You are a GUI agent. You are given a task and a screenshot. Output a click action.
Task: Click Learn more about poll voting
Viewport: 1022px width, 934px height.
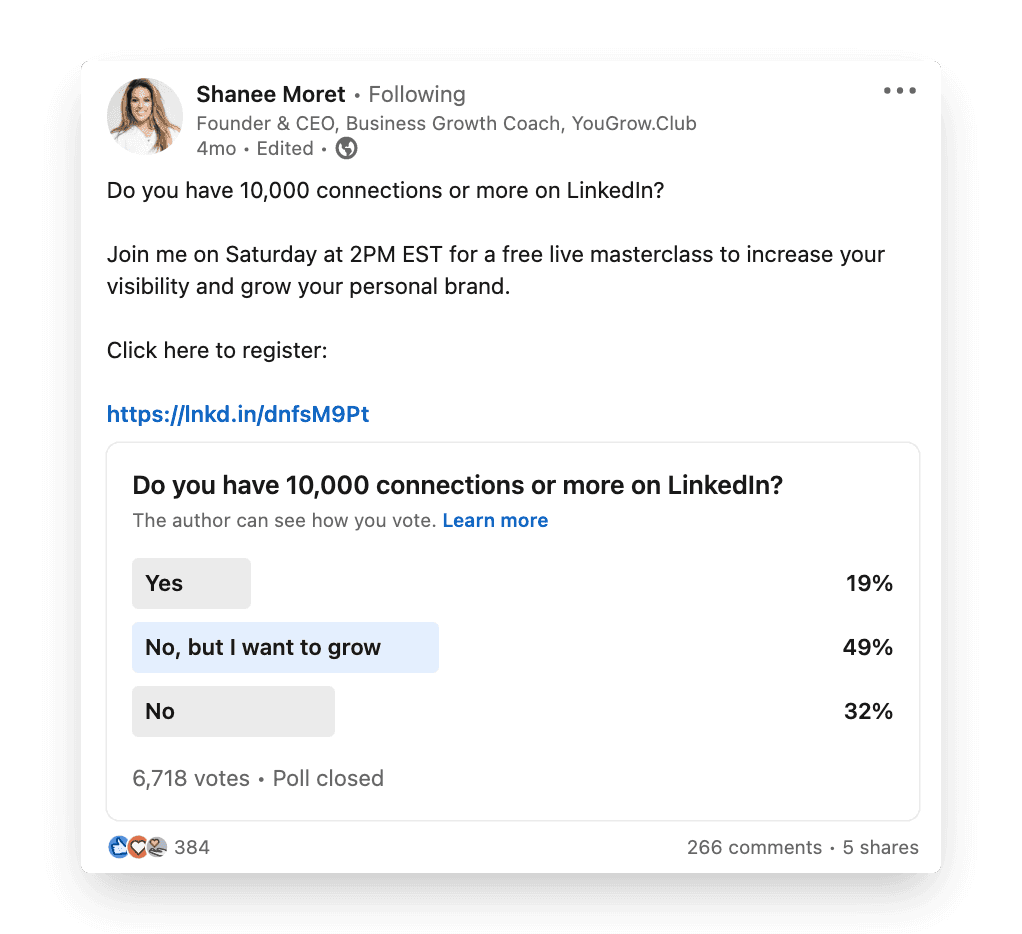tap(495, 520)
